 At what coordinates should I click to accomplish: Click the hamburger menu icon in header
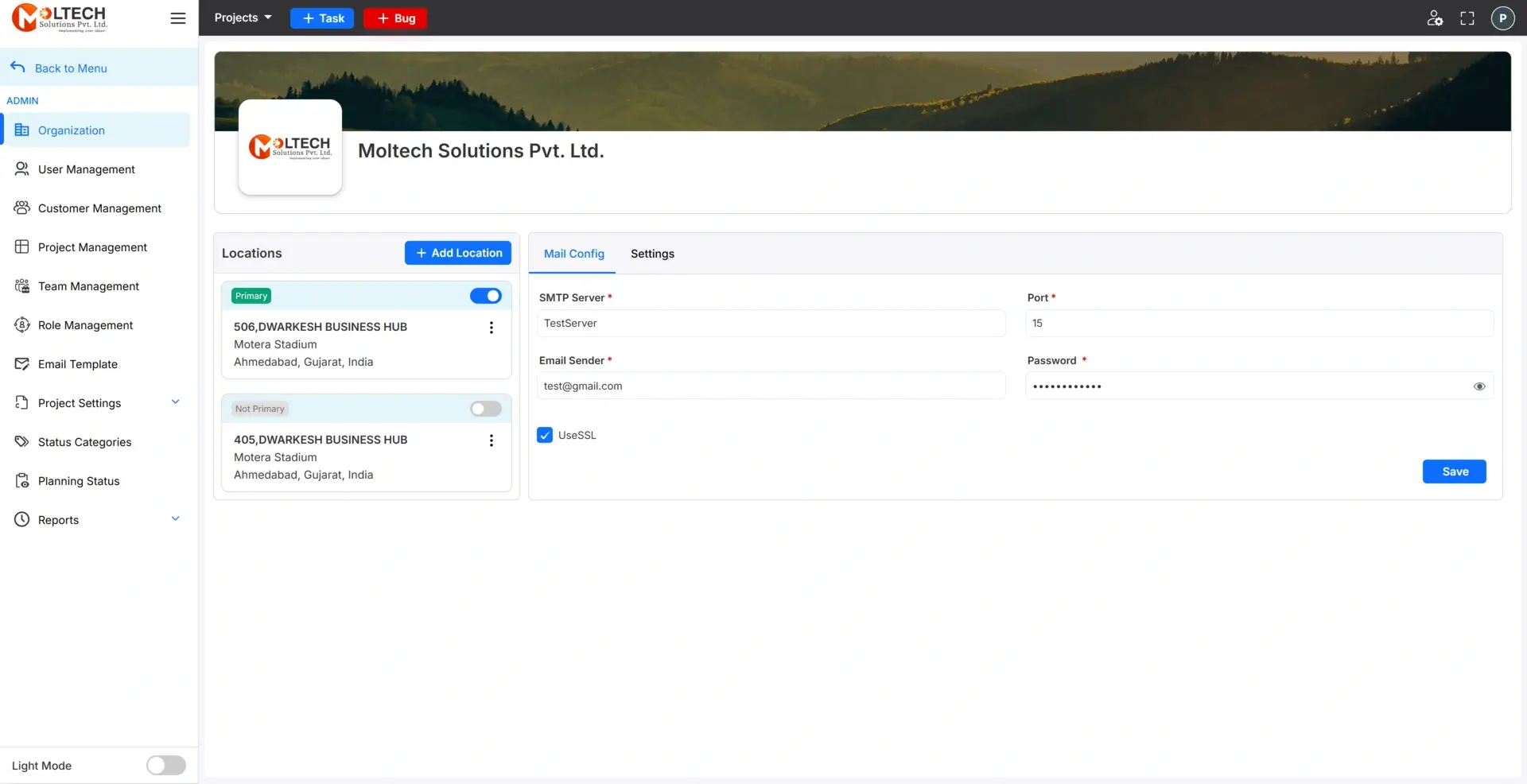(x=178, y=18)
